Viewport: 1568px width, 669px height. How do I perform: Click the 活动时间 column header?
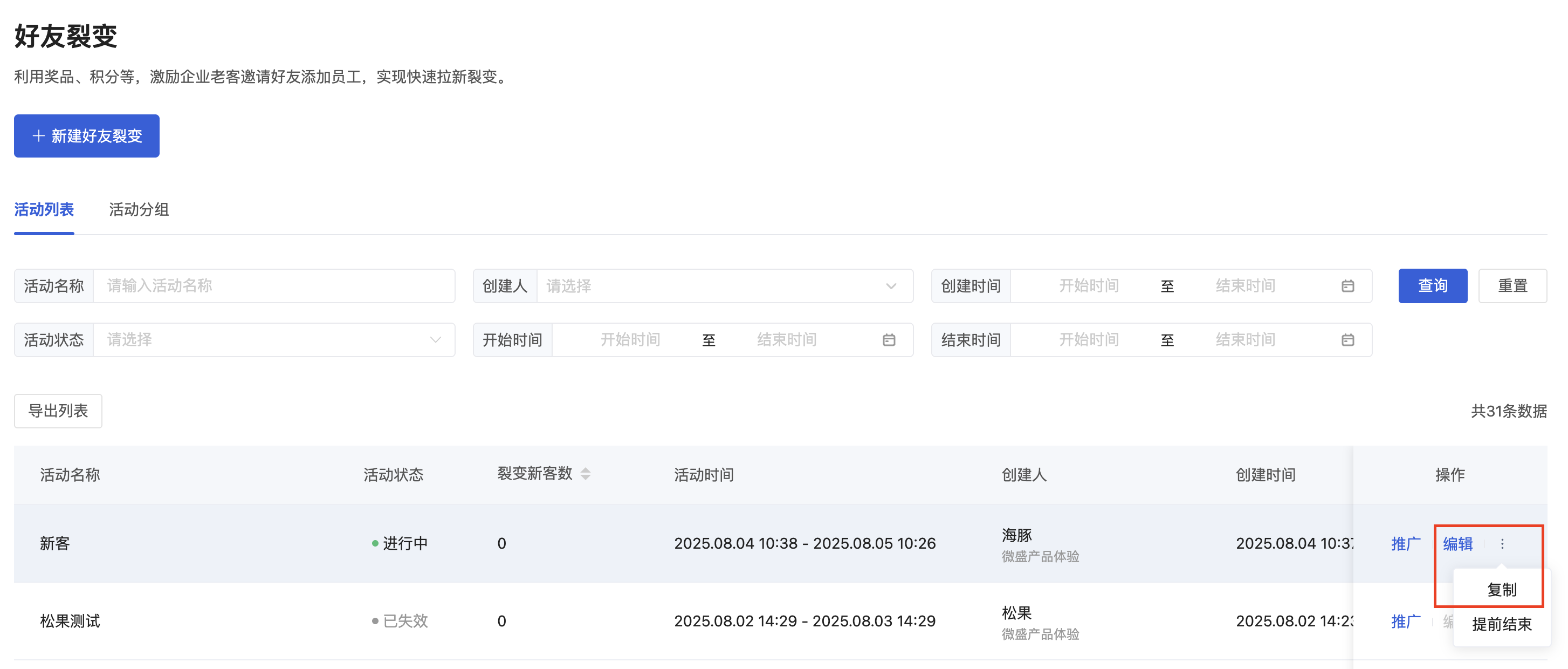pos(704,475)
